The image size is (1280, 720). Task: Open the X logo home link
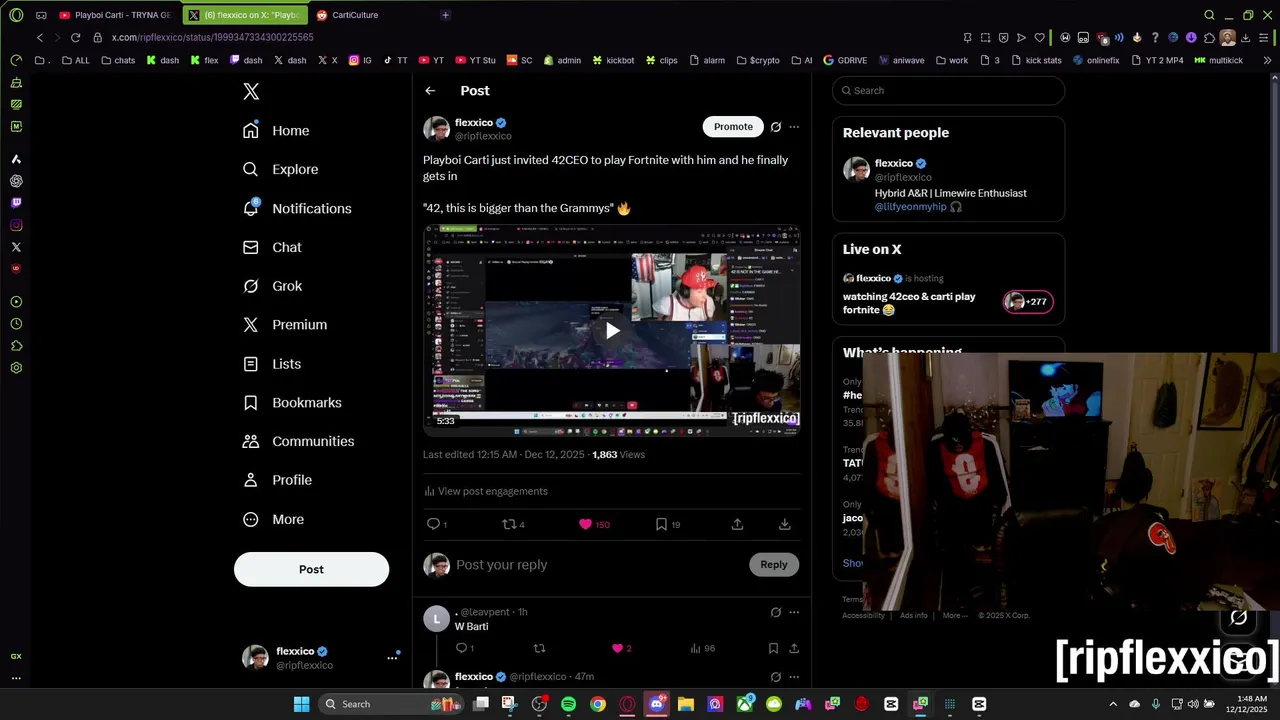[x=251, y=91]
